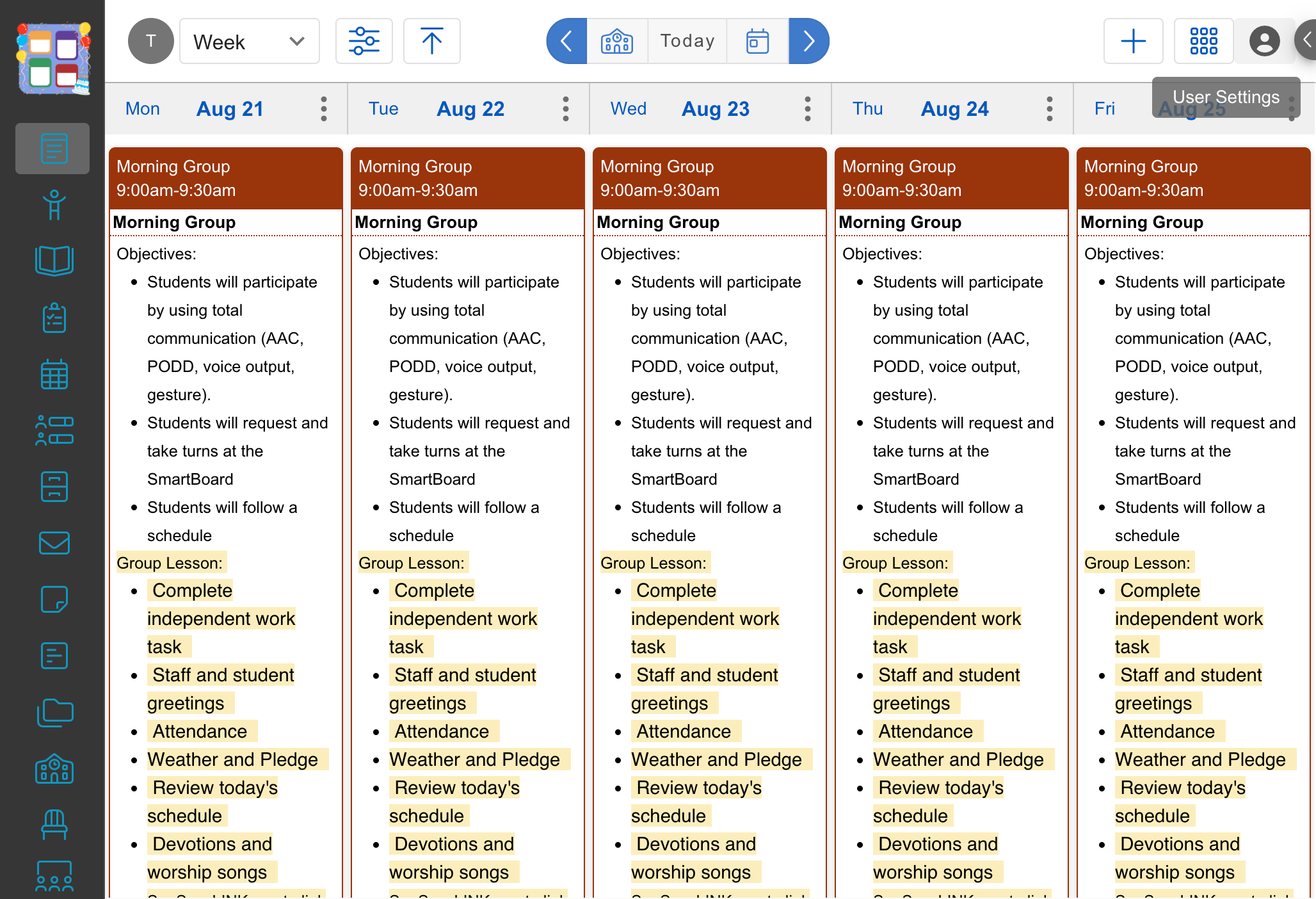Open the envelope messages icon in the sidebar
The width and height of the screenshot is (1316, 899).
click(x=54, y=543)
